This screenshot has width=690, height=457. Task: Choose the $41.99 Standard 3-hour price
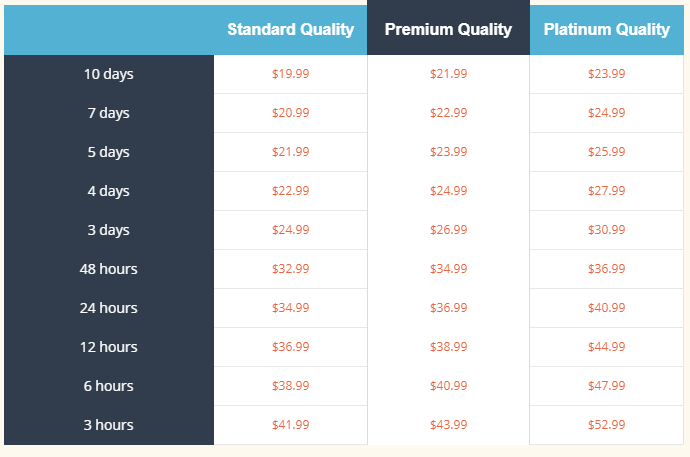290,425
